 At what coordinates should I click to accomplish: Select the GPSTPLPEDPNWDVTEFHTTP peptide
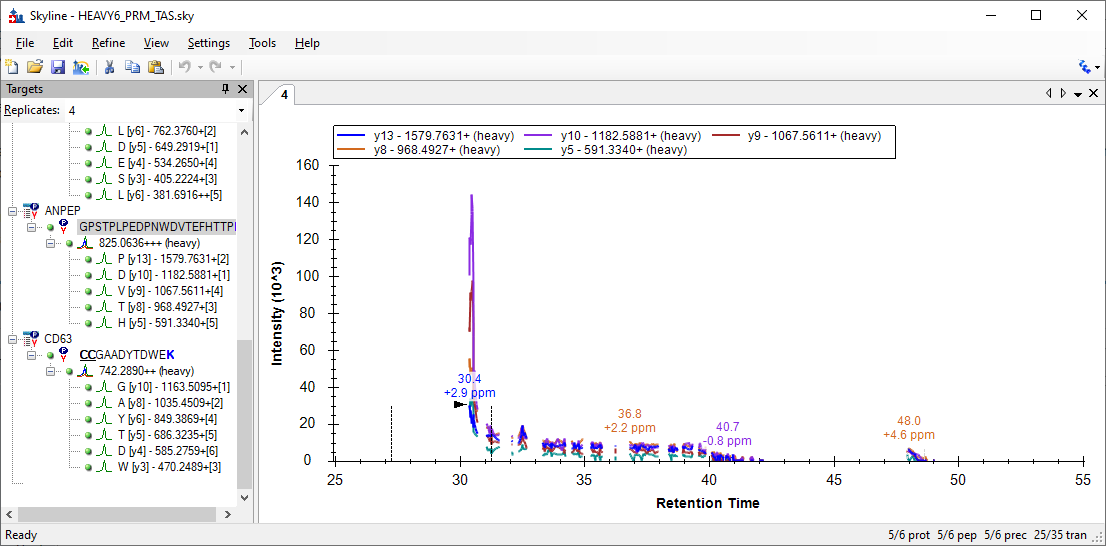point(157,227)
